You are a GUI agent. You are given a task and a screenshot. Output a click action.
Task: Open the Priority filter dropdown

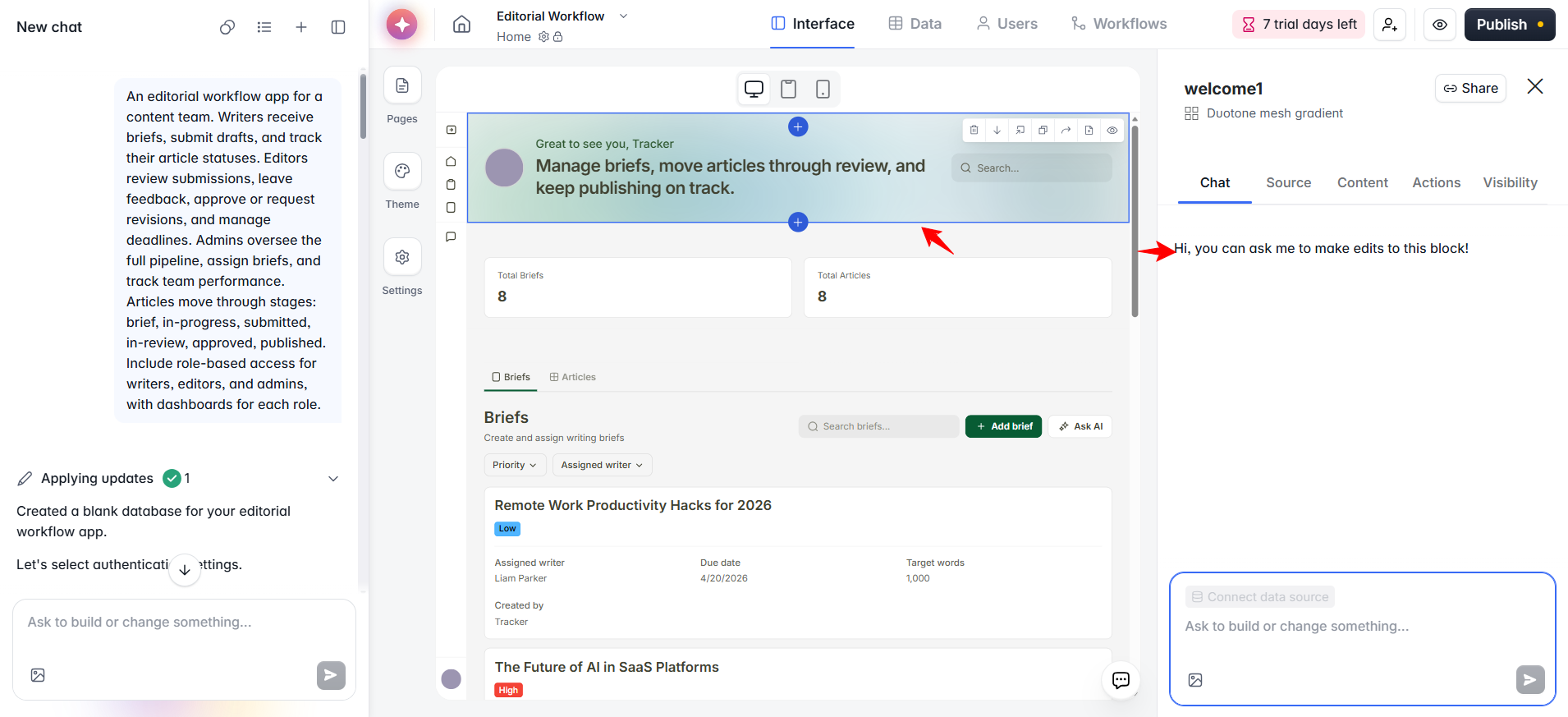click(514, 465)
